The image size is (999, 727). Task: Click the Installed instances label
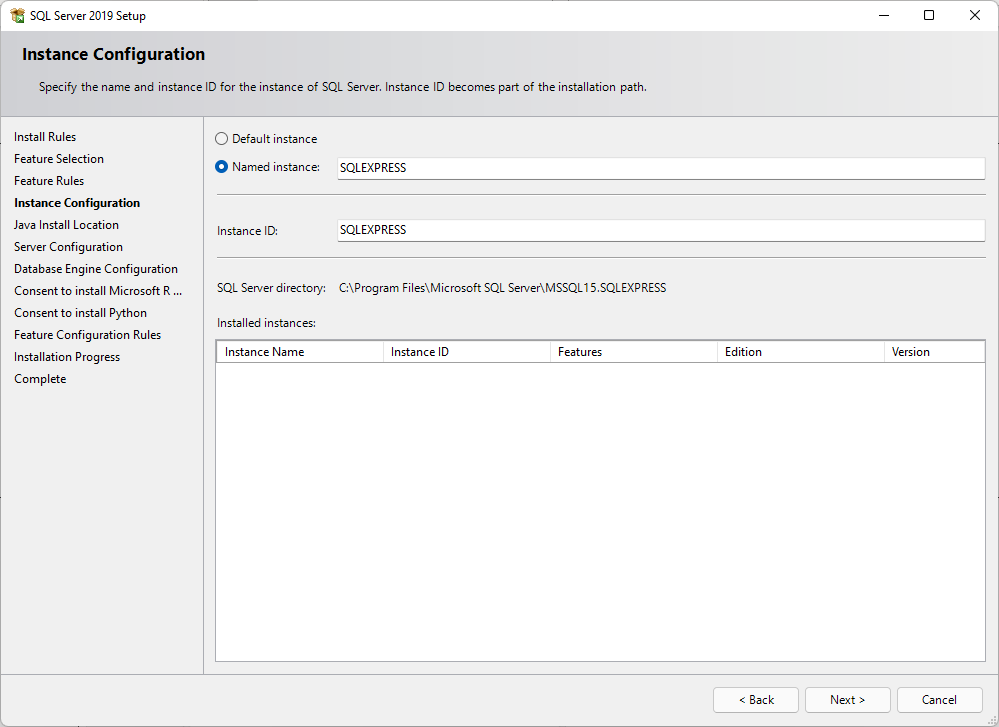click(x=266, y=323)
